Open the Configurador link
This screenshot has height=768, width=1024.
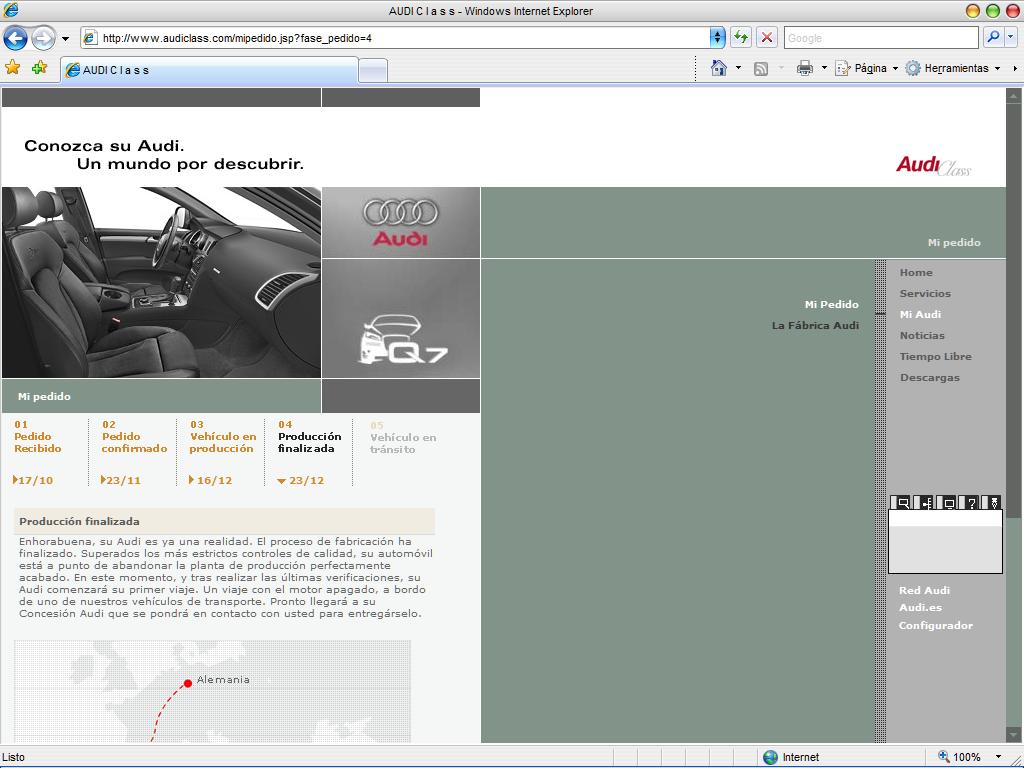point(935,625)
